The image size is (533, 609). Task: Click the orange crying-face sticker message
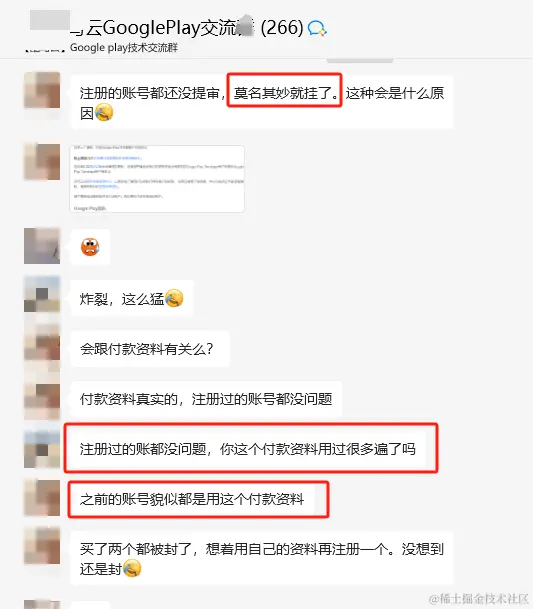click(90, 247)
